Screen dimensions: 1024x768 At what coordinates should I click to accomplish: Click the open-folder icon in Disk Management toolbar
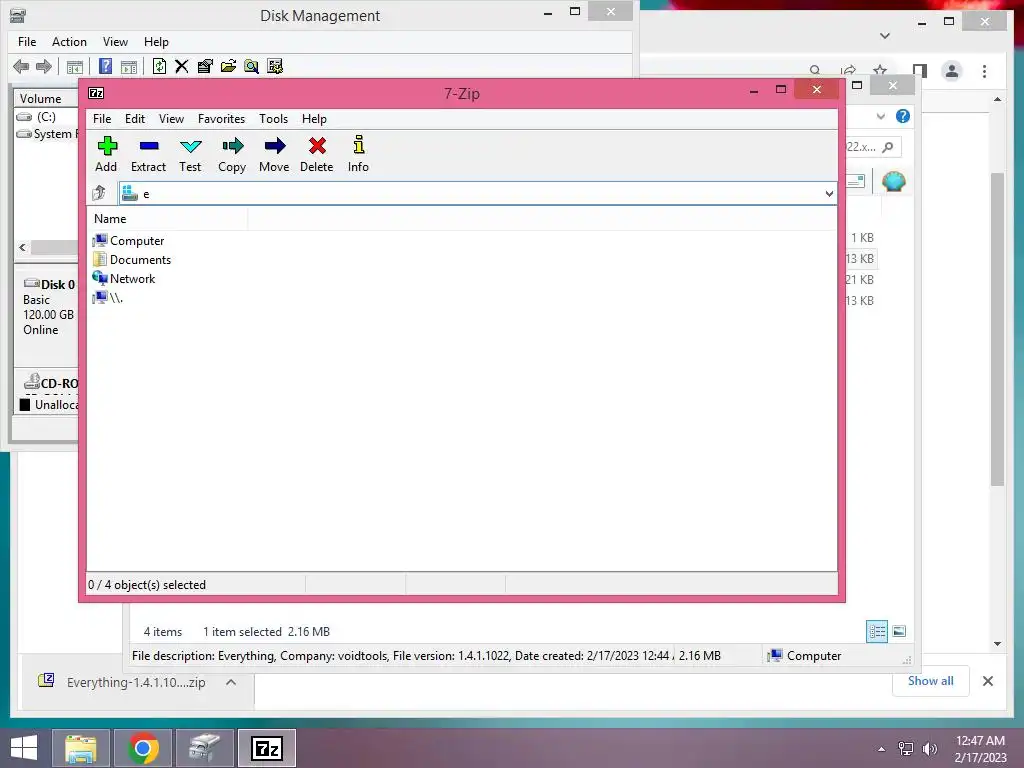click(228, 66)
